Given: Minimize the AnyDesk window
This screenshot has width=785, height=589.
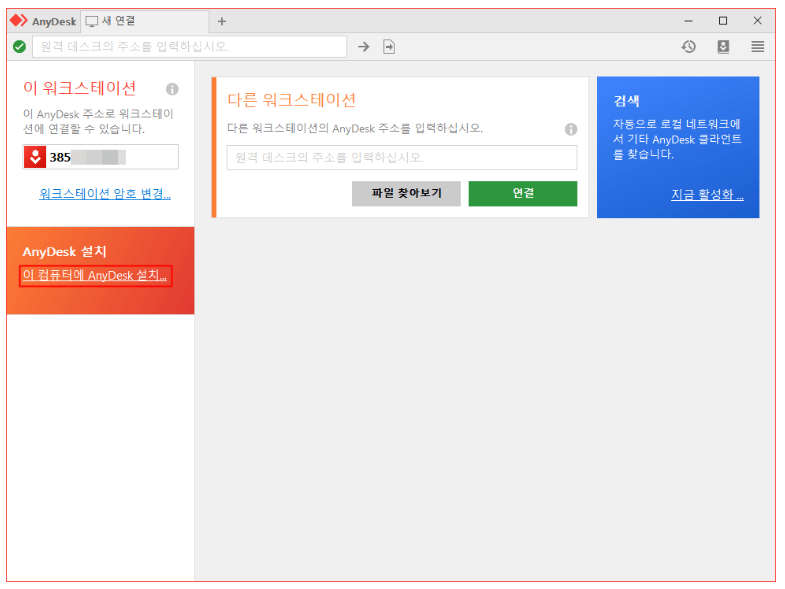Looking at the screenshot, I should [x=688, y=21].
